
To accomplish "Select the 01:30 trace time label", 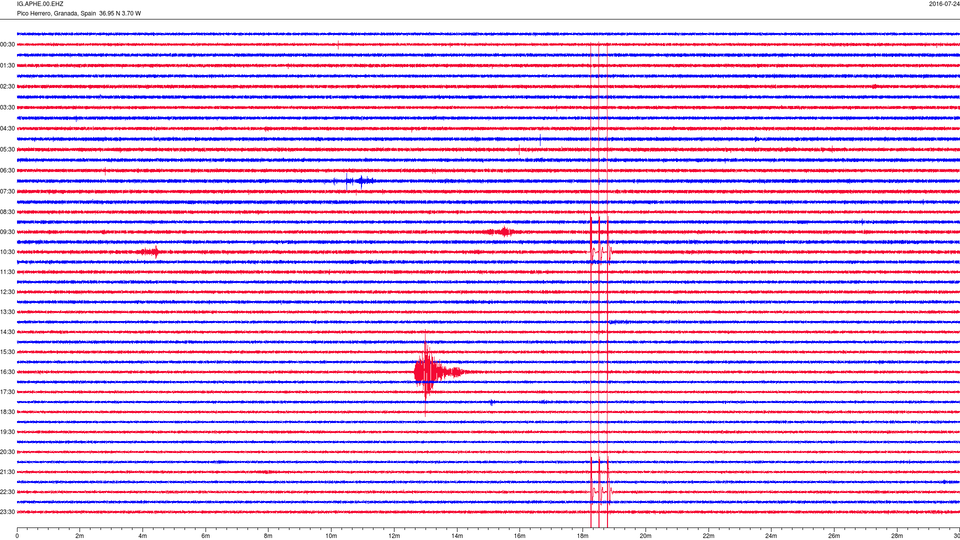I will pyautogui.click(x=7, y=66).
